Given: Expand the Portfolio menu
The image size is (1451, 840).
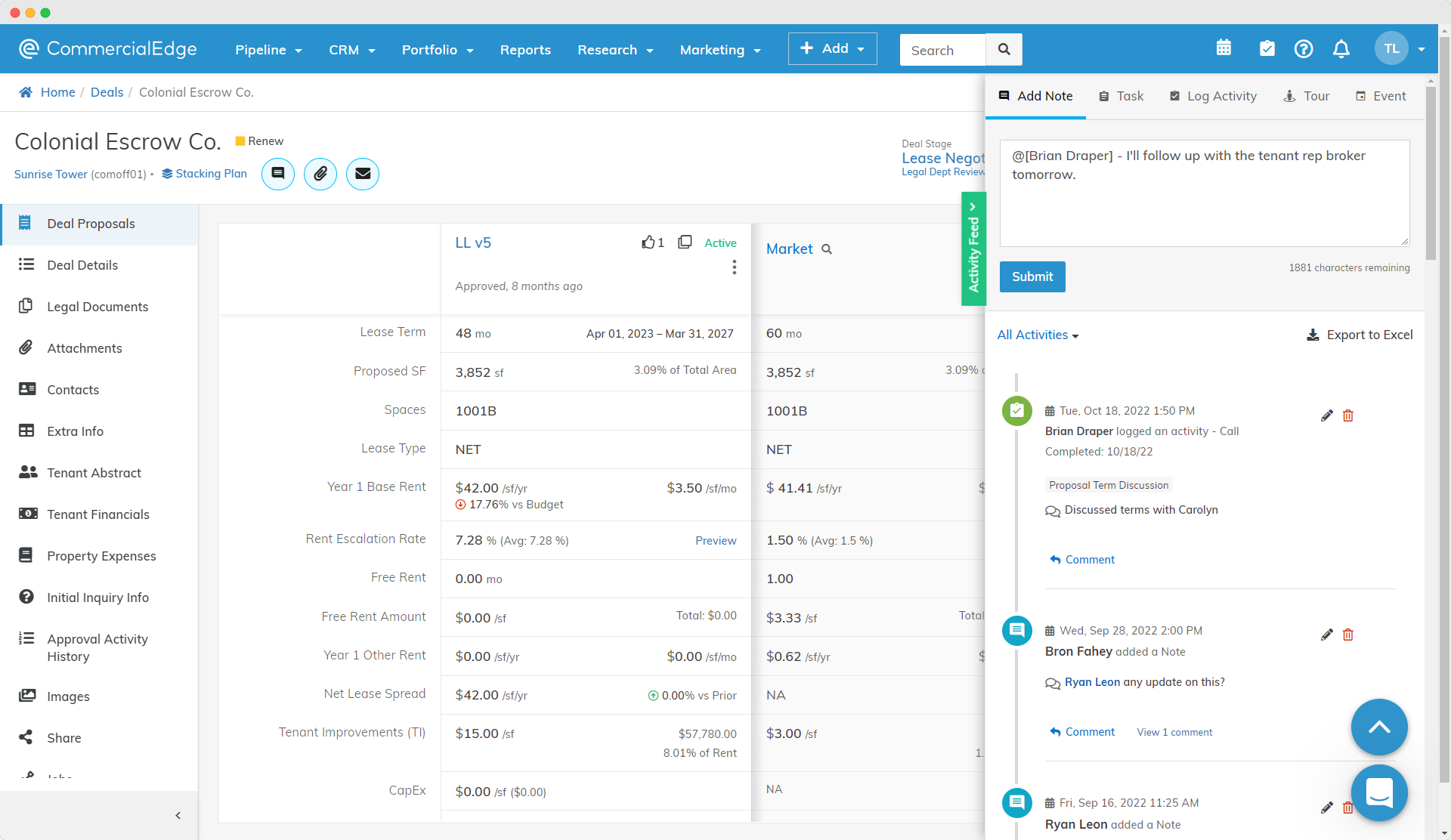Looking at the screenshot, I should pos(438,50).
